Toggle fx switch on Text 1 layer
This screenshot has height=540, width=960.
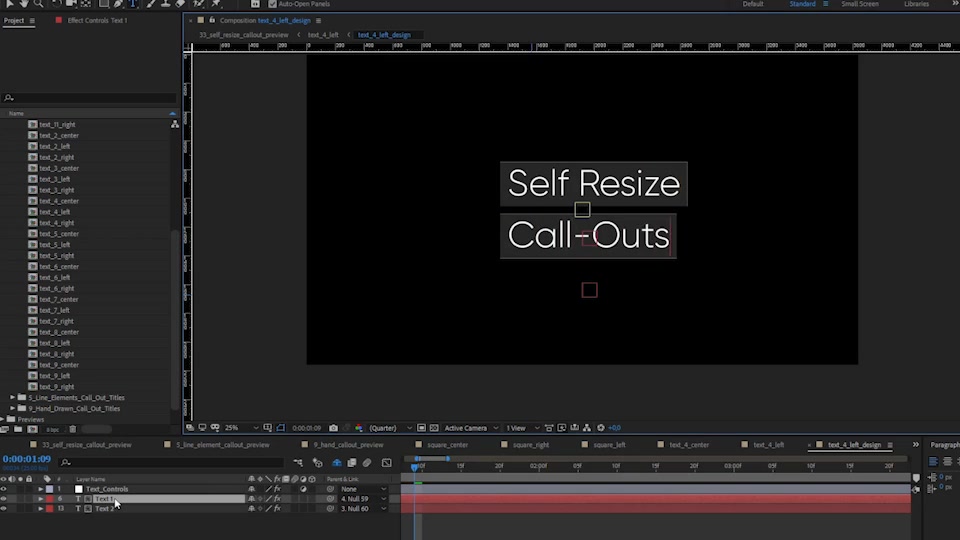277,499
